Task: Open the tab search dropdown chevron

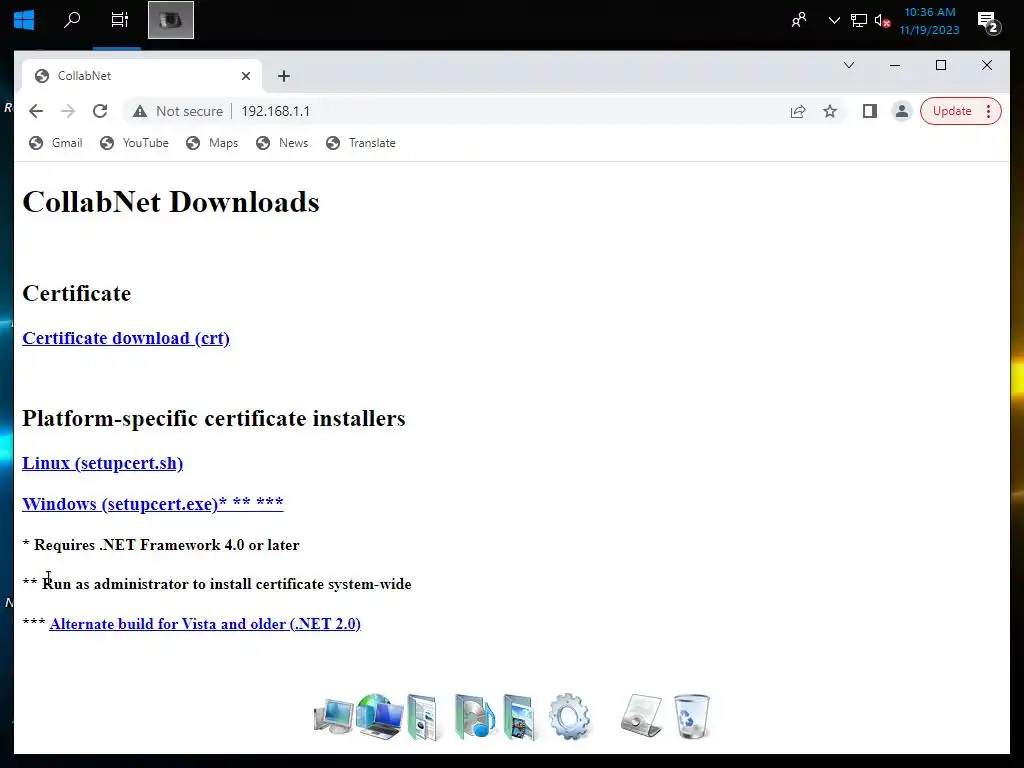Action: tap(849, 65)
